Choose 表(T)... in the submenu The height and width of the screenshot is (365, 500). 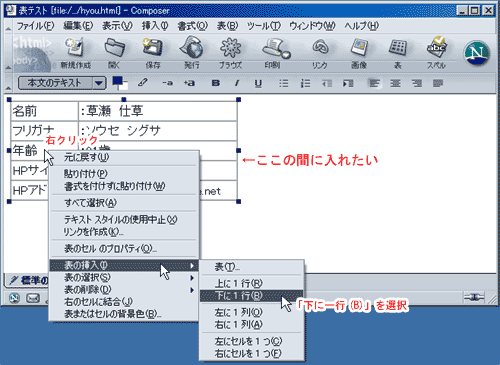pyautogui.click(x=252, y=267)
